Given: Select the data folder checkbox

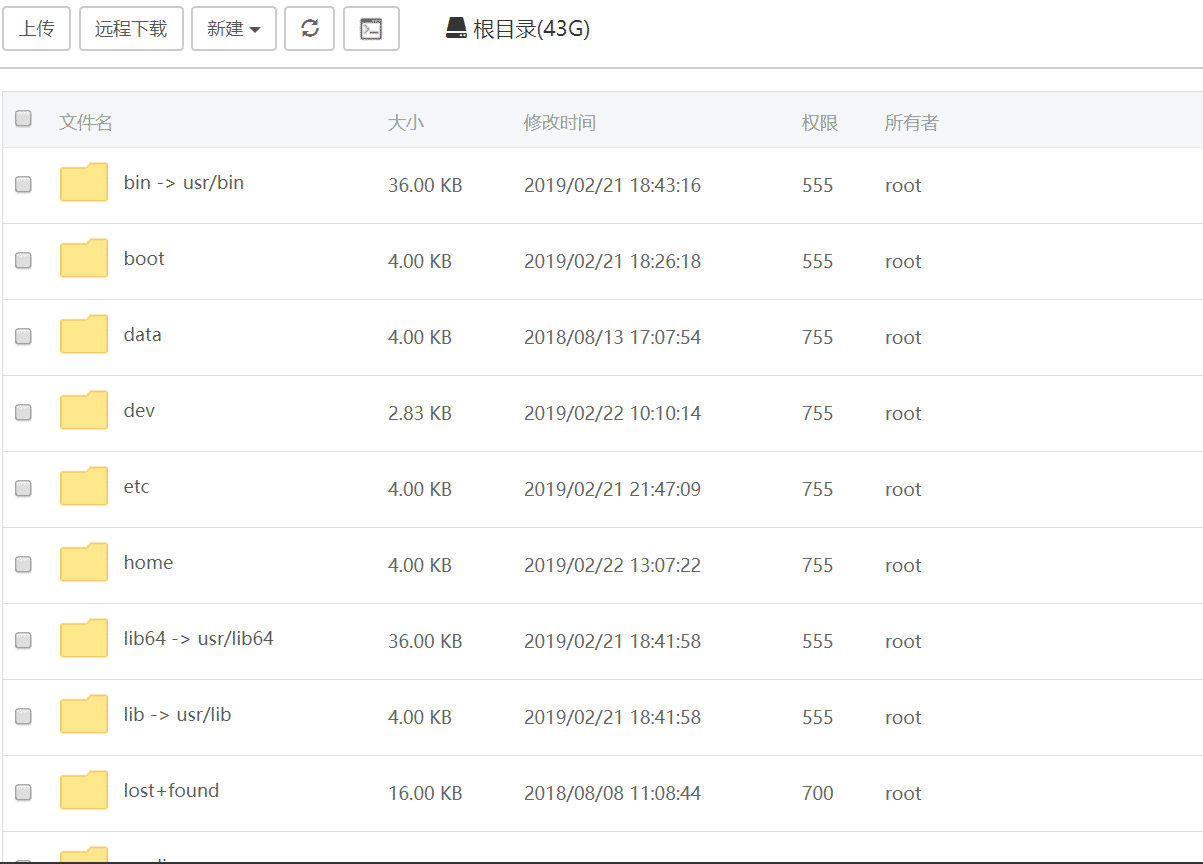Looking at the screenshot, I should click(24, 336).
